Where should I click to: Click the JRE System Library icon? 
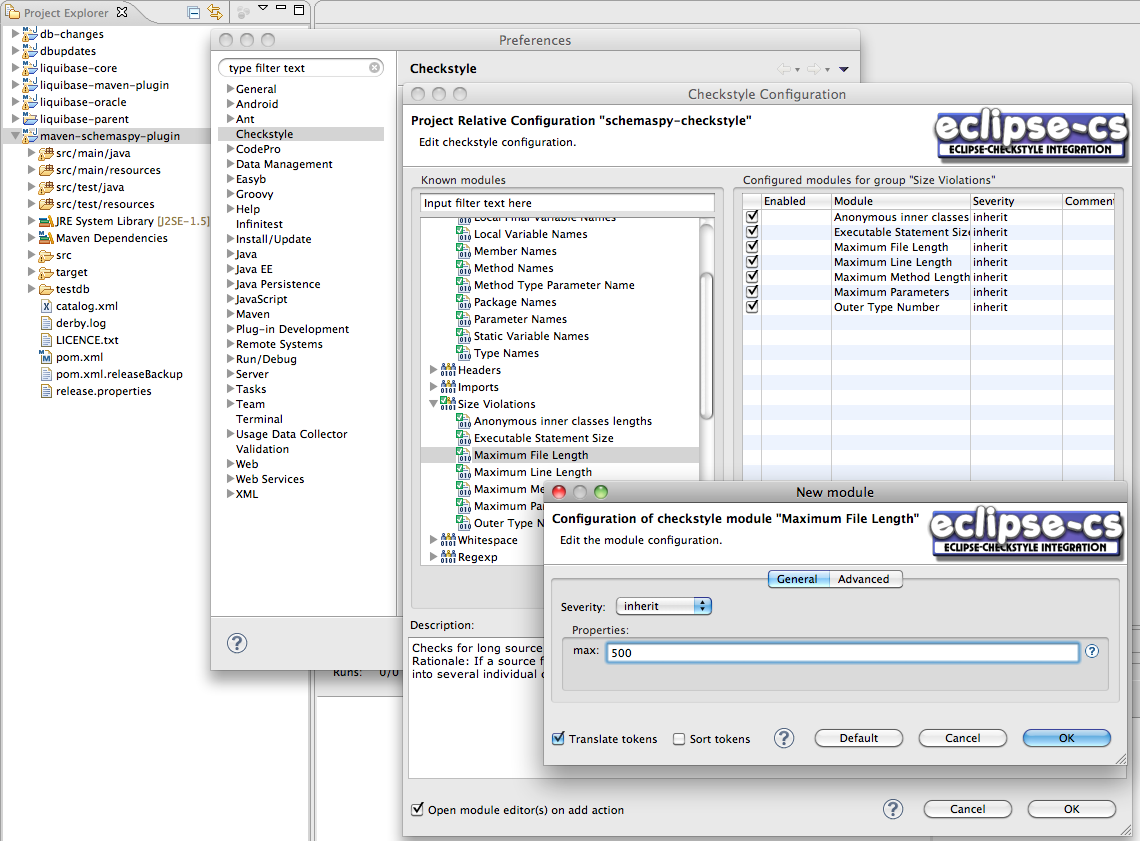coord(46,221)
